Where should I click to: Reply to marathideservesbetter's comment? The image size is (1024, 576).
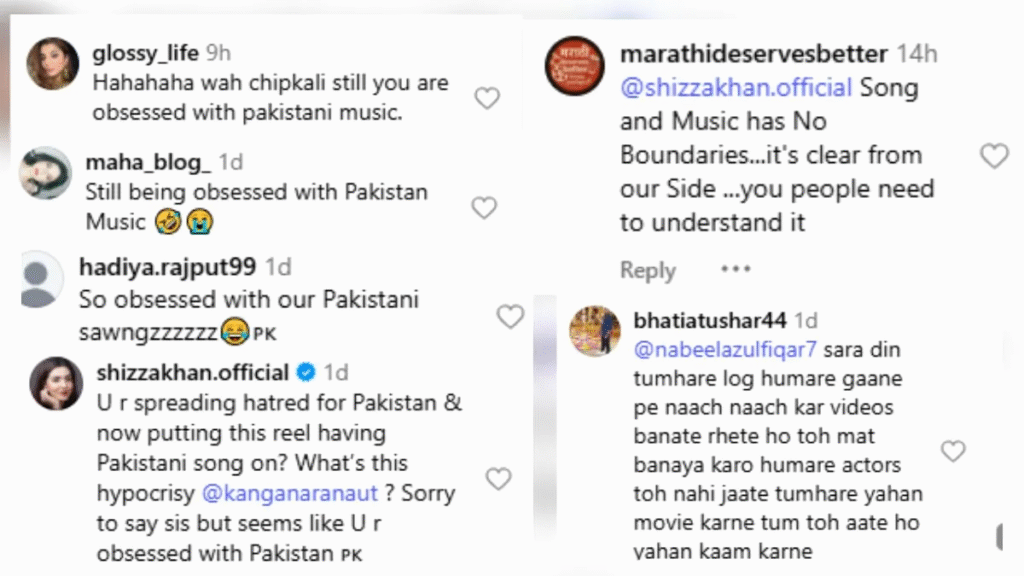tap(648, 270)
